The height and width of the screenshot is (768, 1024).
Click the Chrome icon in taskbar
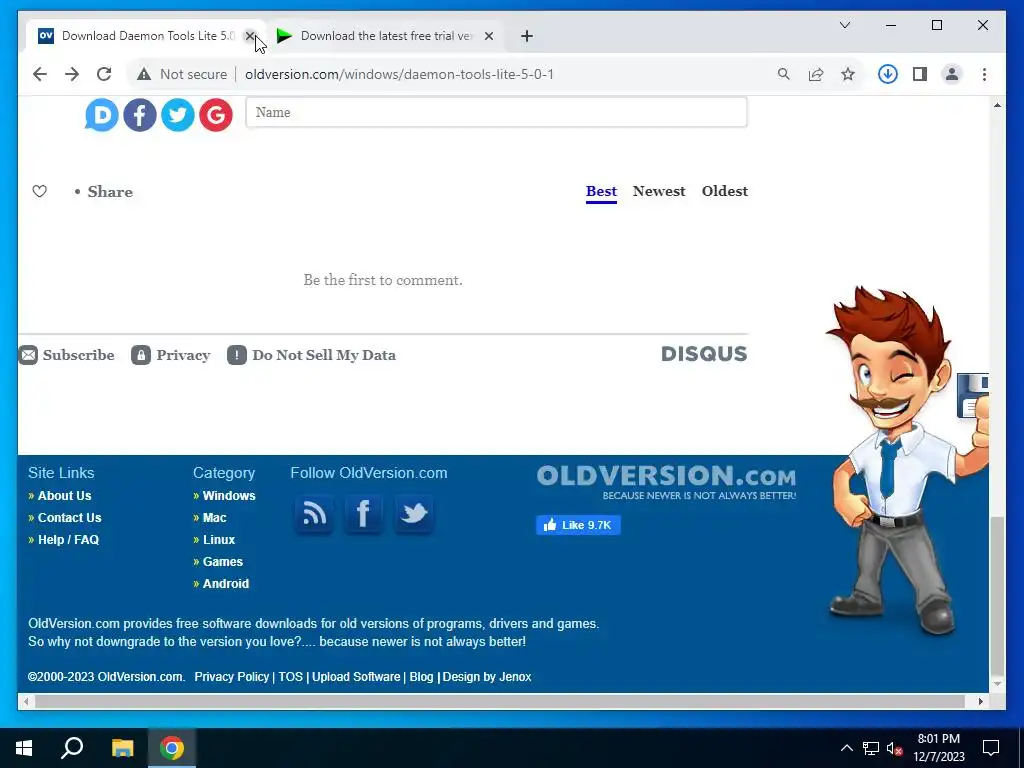point(172,748)
